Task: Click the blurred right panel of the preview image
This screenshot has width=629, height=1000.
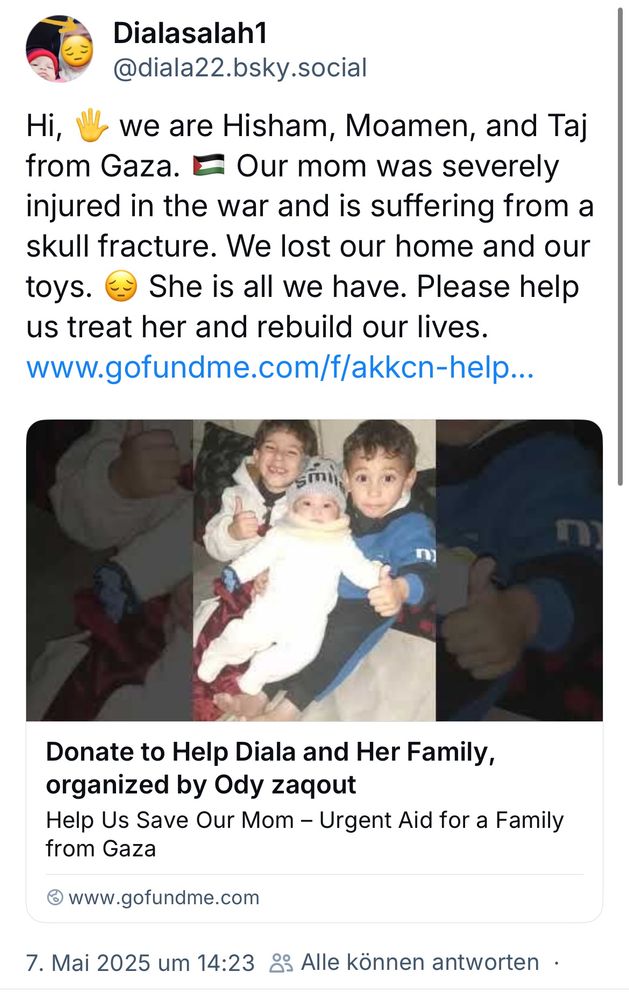Action: (x=519, y=570)
